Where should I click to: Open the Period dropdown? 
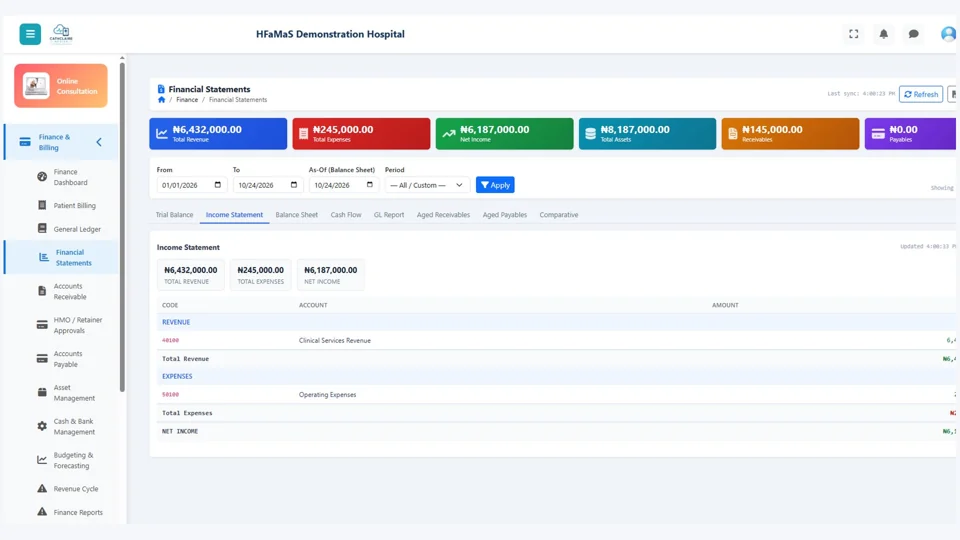[427, 185]
